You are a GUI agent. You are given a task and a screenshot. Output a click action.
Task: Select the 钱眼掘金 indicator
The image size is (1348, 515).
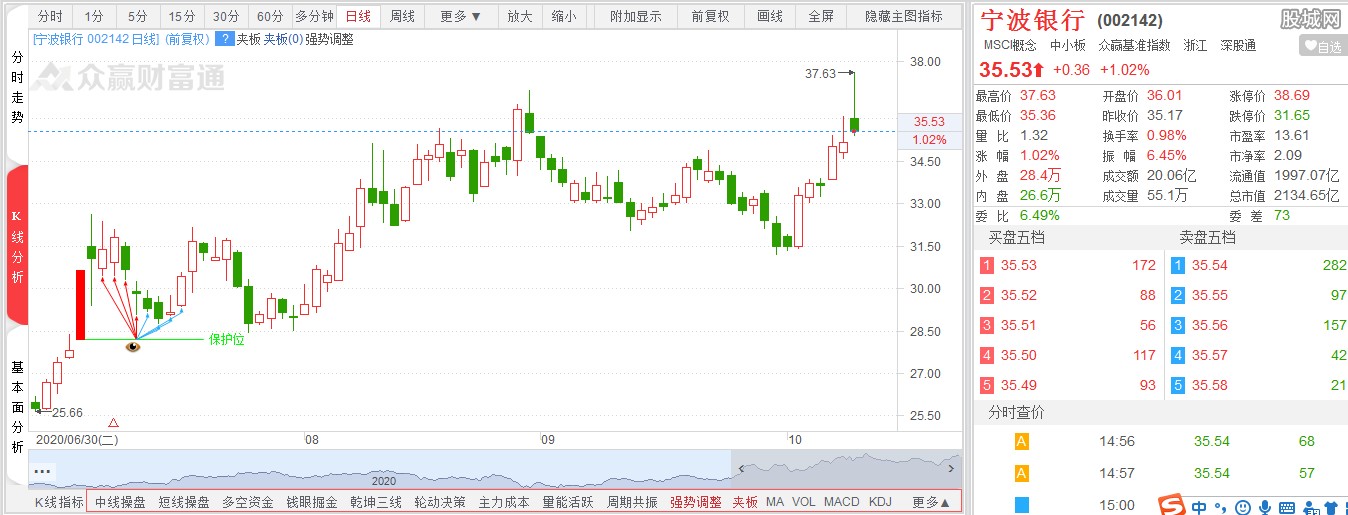click(x=312, y=502)
